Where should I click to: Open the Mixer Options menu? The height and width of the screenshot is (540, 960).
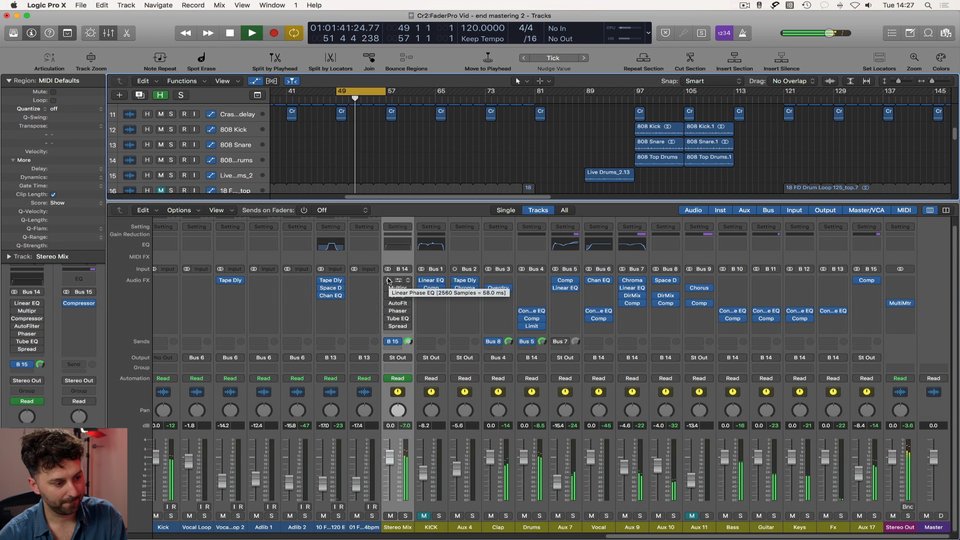[x=183, y=210]
